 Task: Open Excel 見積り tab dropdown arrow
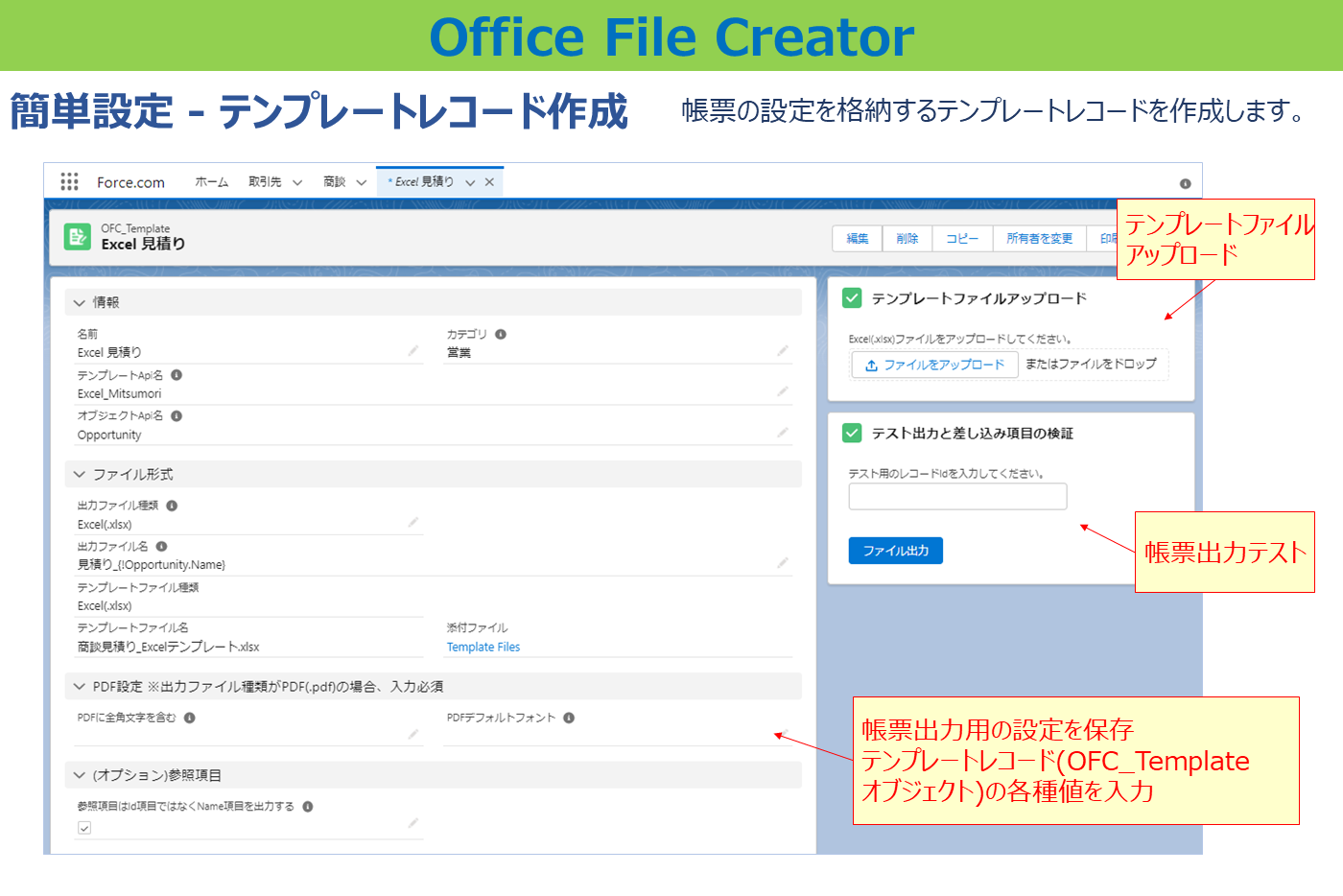(470, 182)
